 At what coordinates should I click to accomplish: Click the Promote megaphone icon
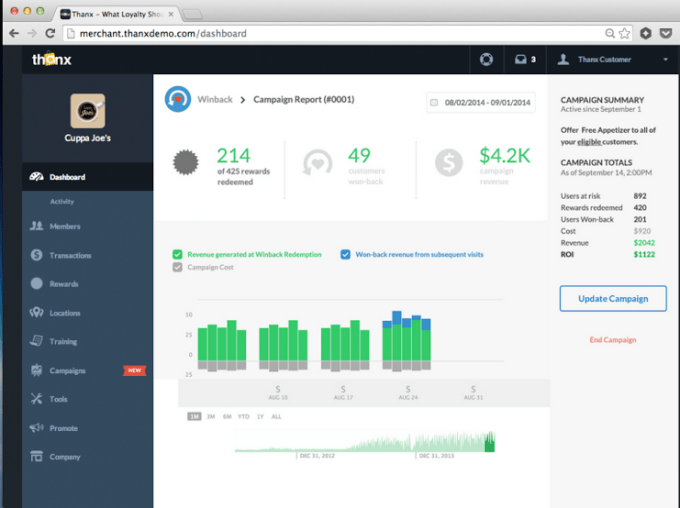click(36, 428)
